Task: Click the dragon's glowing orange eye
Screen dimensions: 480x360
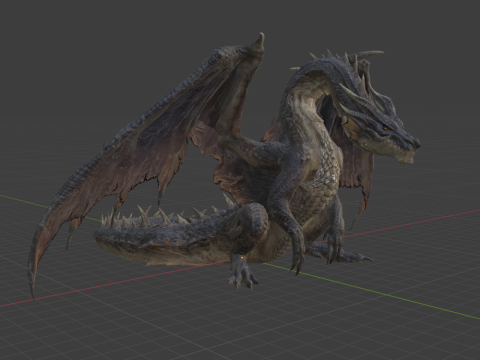Action: click(385, 128)
